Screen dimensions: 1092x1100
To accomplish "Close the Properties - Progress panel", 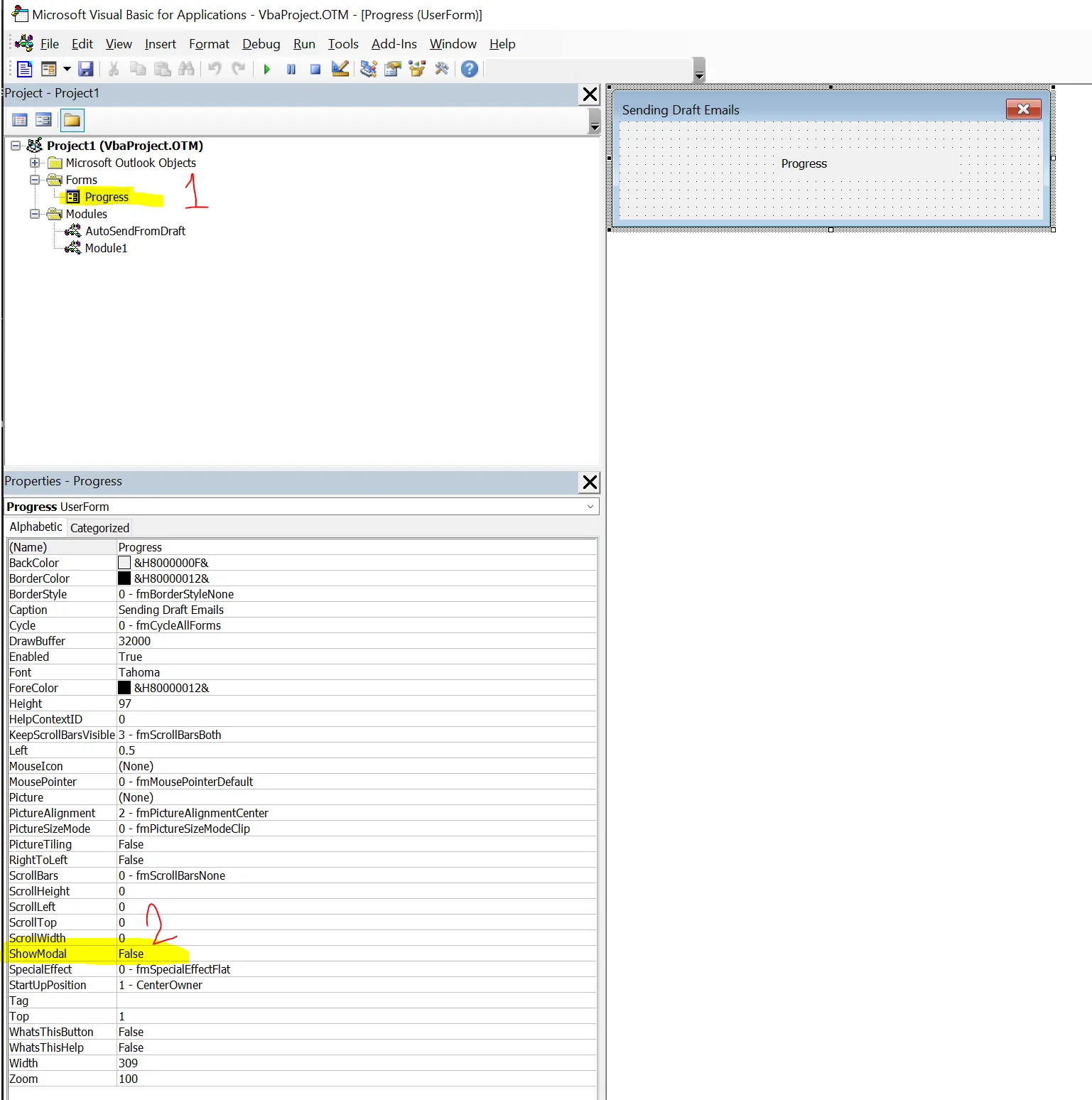I will 590,482.
